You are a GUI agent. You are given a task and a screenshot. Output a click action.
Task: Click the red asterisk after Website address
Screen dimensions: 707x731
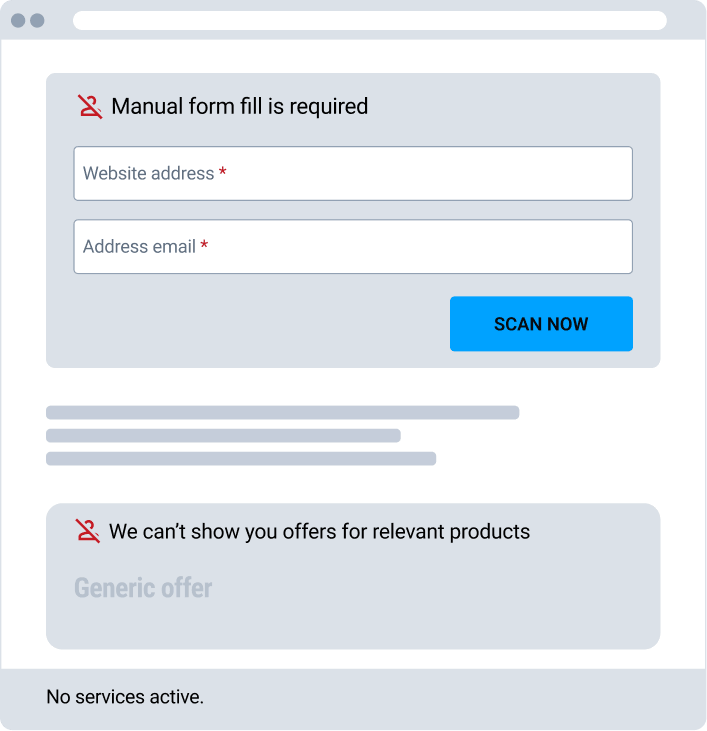point(223,172)
